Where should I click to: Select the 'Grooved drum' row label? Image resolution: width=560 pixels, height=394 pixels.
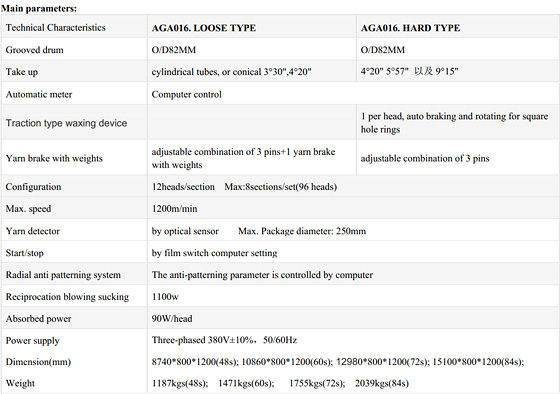(x=34, y=50)
